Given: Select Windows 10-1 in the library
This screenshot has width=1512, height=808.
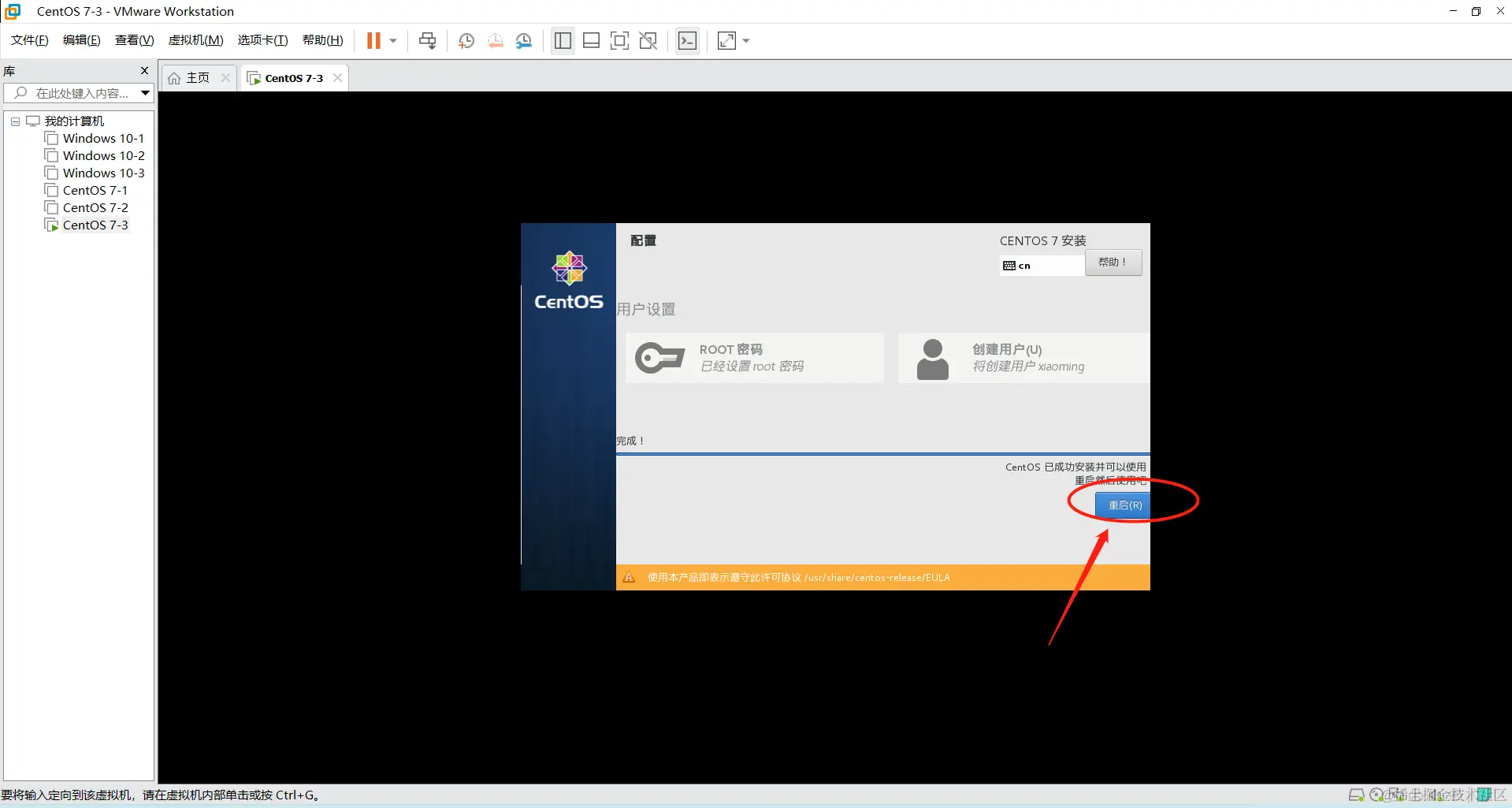Looking at the screenshot, I should (x=103, y=139).
